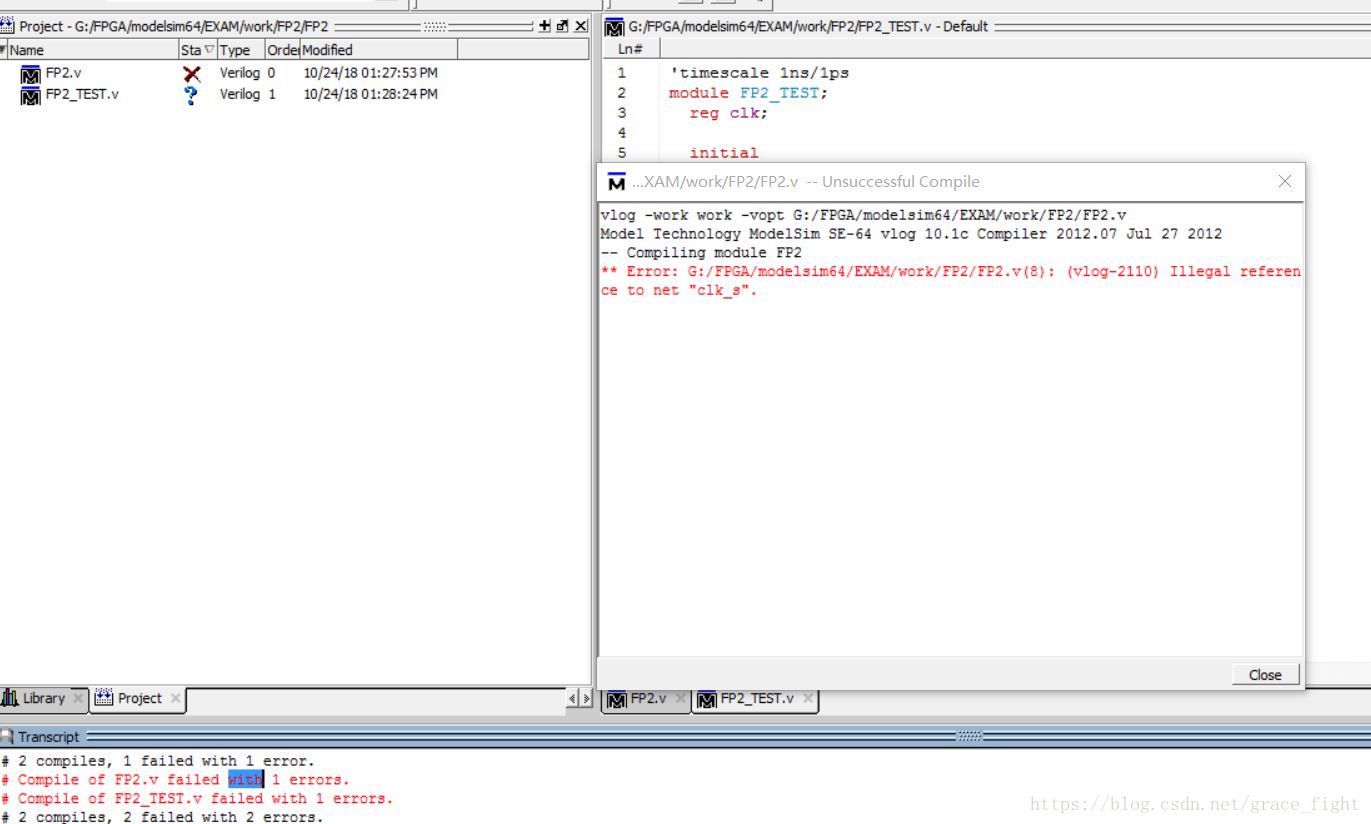This screenshot has height=824, width=1371.
Task: Click the '2 compiles, 1 failed' transcript line
Action: pos(158,761)
